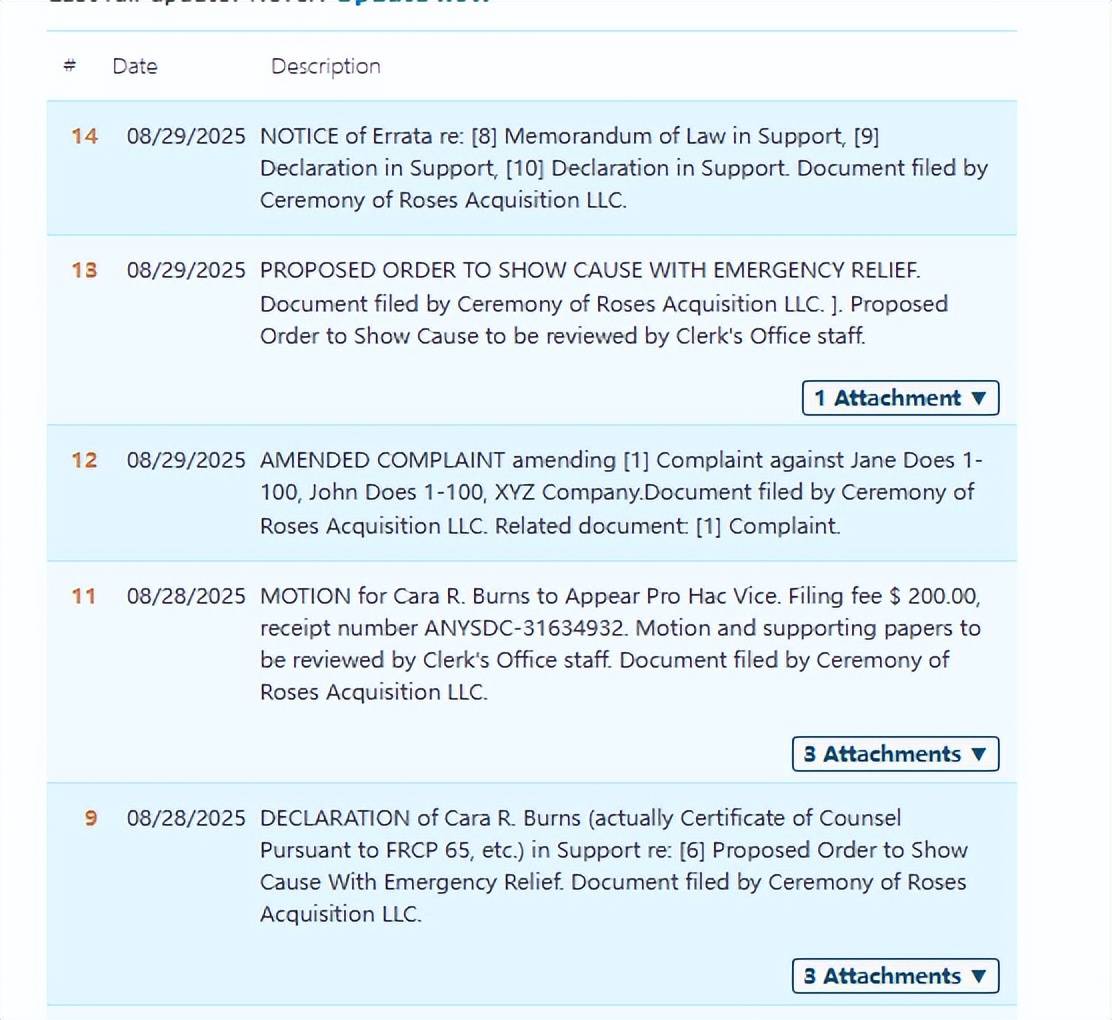The height and width of the screenshot is (1020, 1112).
Task: Expand 3 Attachments under Burns declaration
Action: pyautogui.click(x=895, y=976)
